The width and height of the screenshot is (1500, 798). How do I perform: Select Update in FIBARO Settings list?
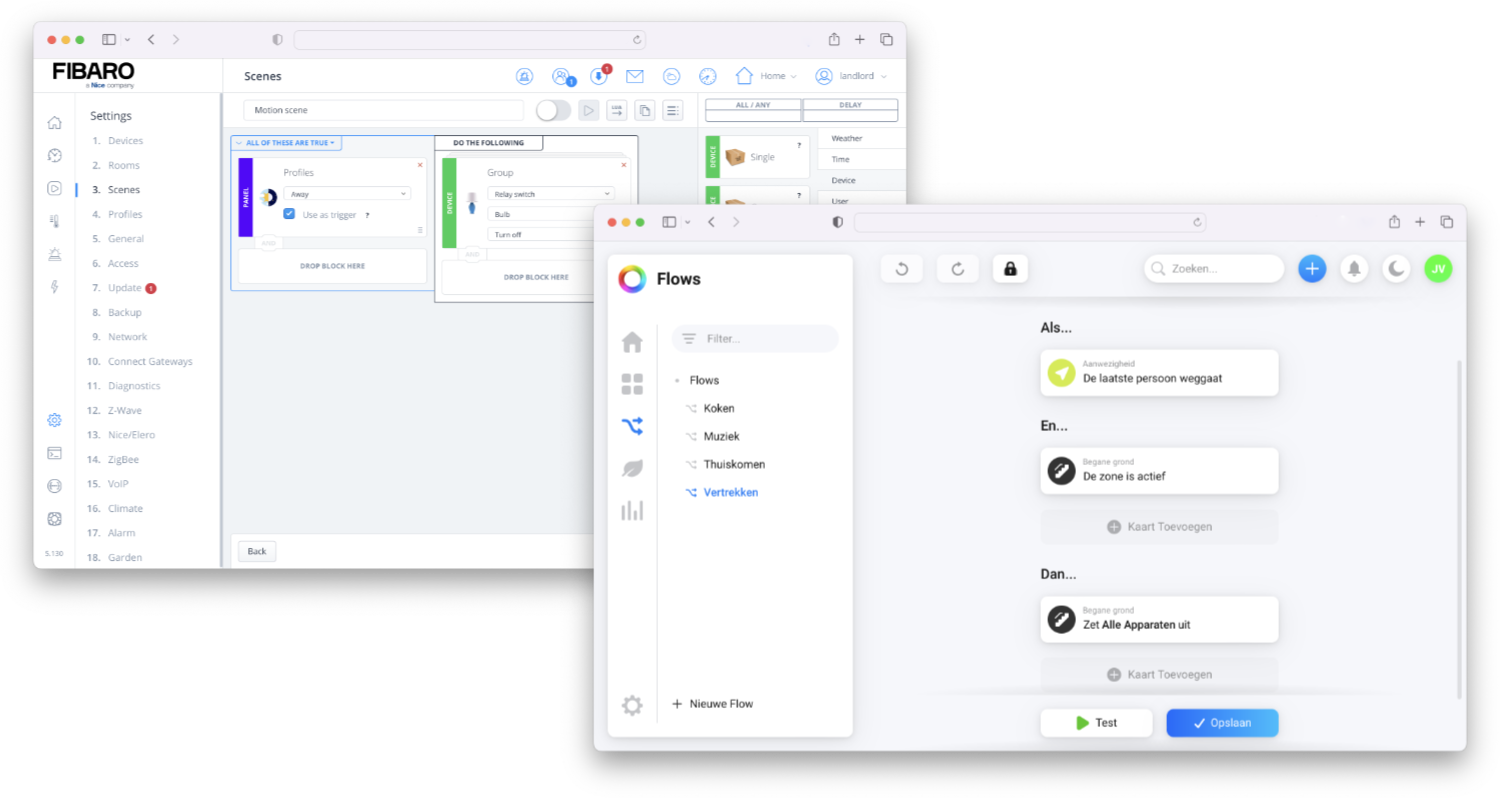(x=124, y=288)
